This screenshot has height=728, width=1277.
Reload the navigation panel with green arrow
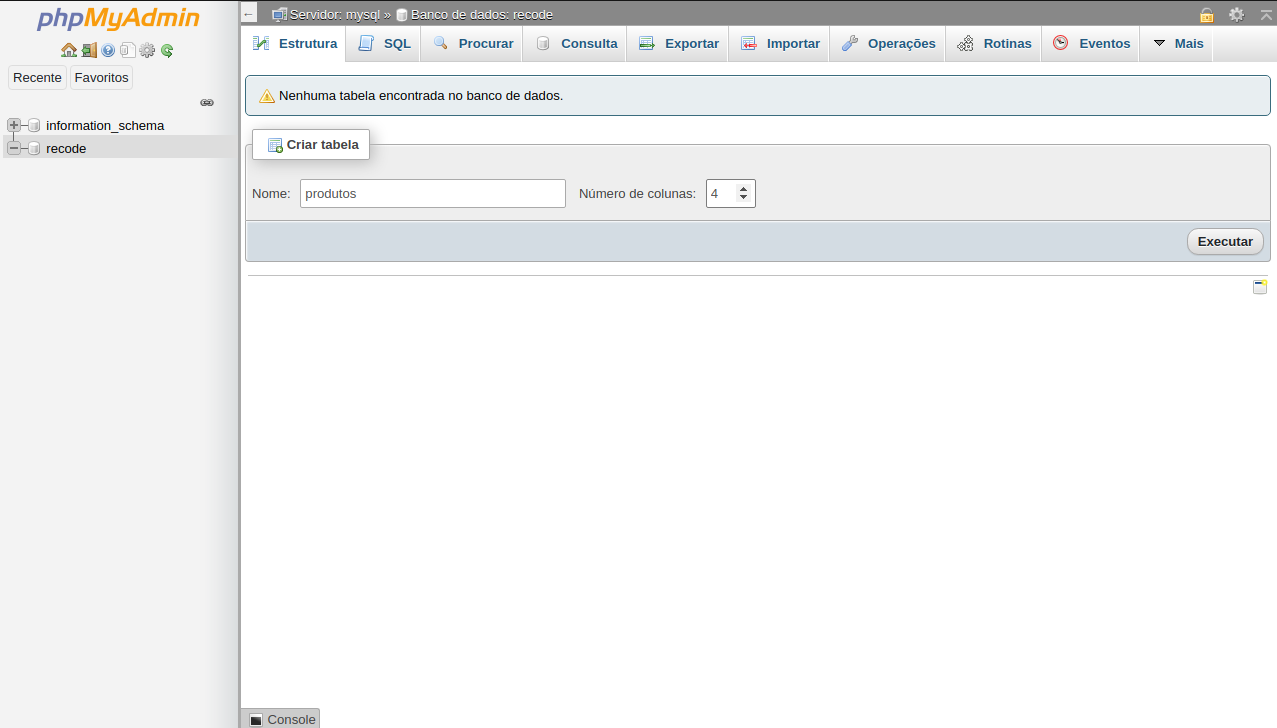coord(167,50)
